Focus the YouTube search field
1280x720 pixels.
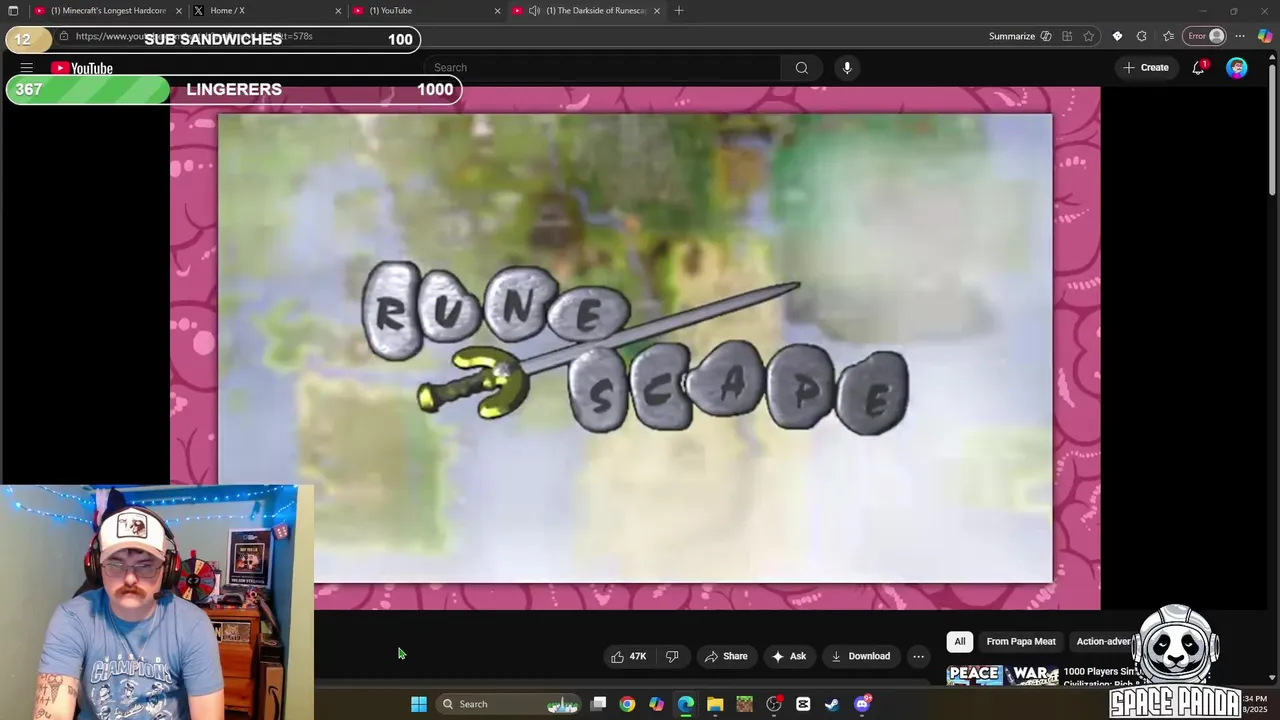click(603, 68)
